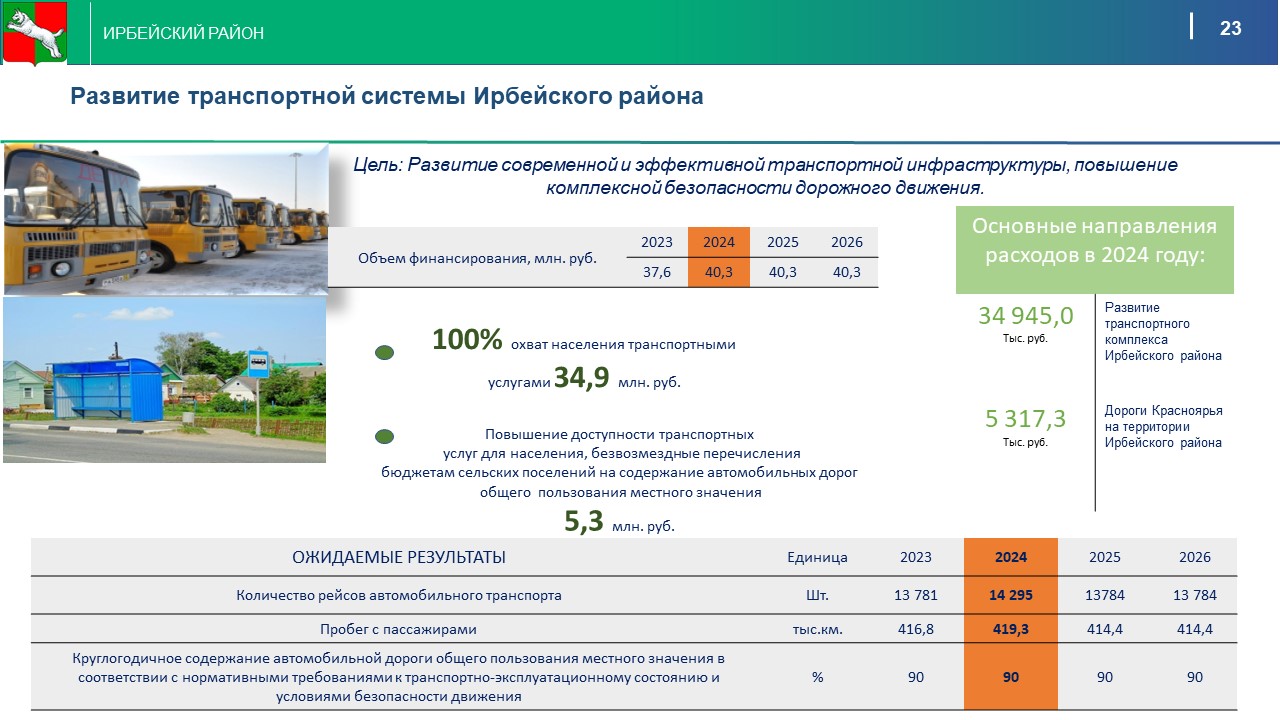Click slide number 23 in the header
1280x720 pixels.
1230,28
